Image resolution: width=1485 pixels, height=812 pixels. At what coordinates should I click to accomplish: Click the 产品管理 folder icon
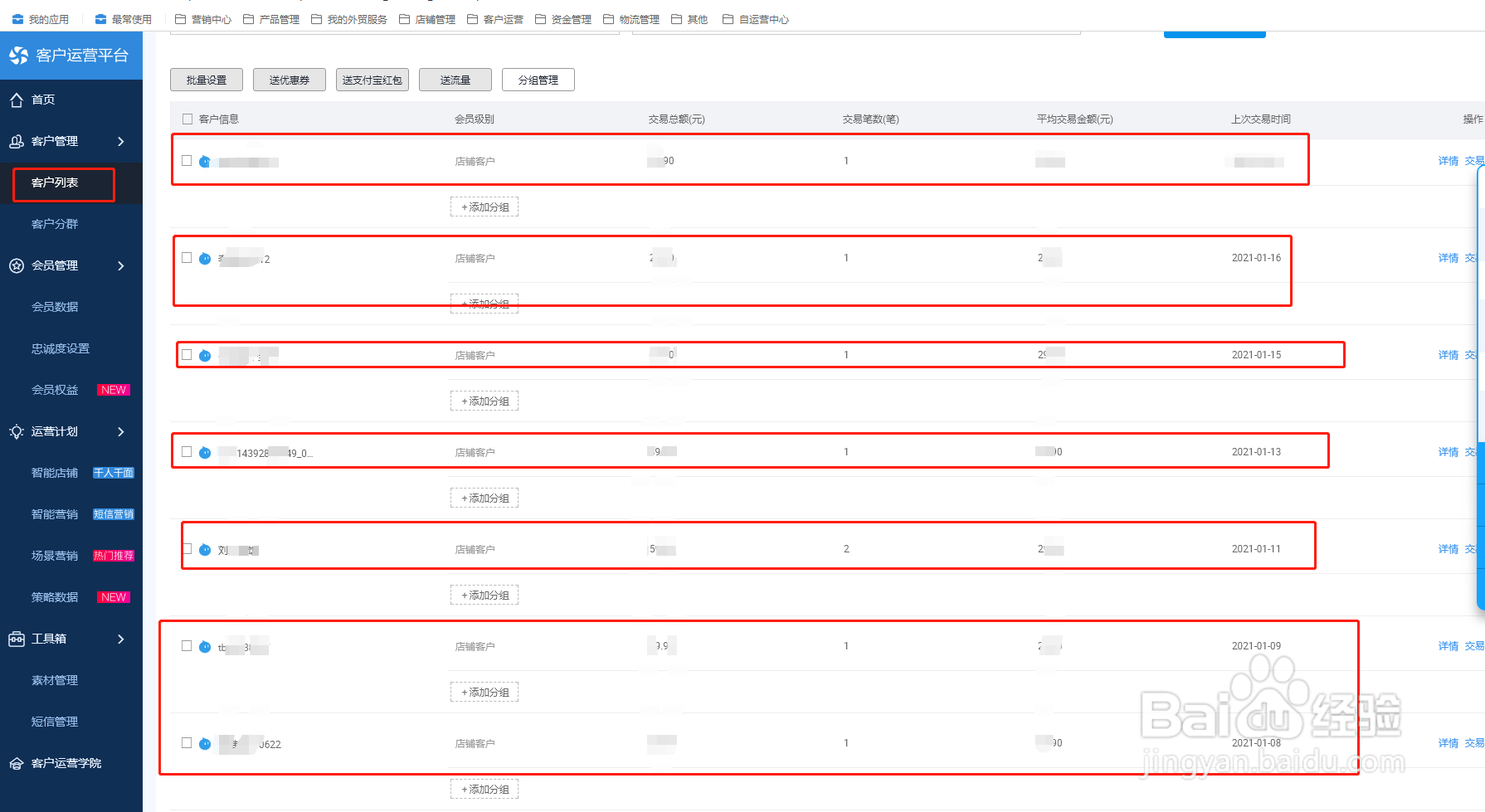tap(248, 19)
